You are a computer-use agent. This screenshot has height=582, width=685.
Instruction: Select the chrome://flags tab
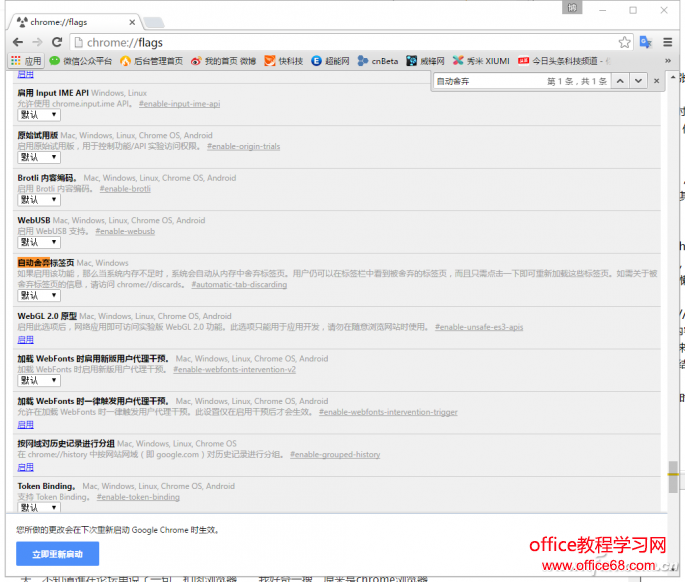tap(75, 22)
